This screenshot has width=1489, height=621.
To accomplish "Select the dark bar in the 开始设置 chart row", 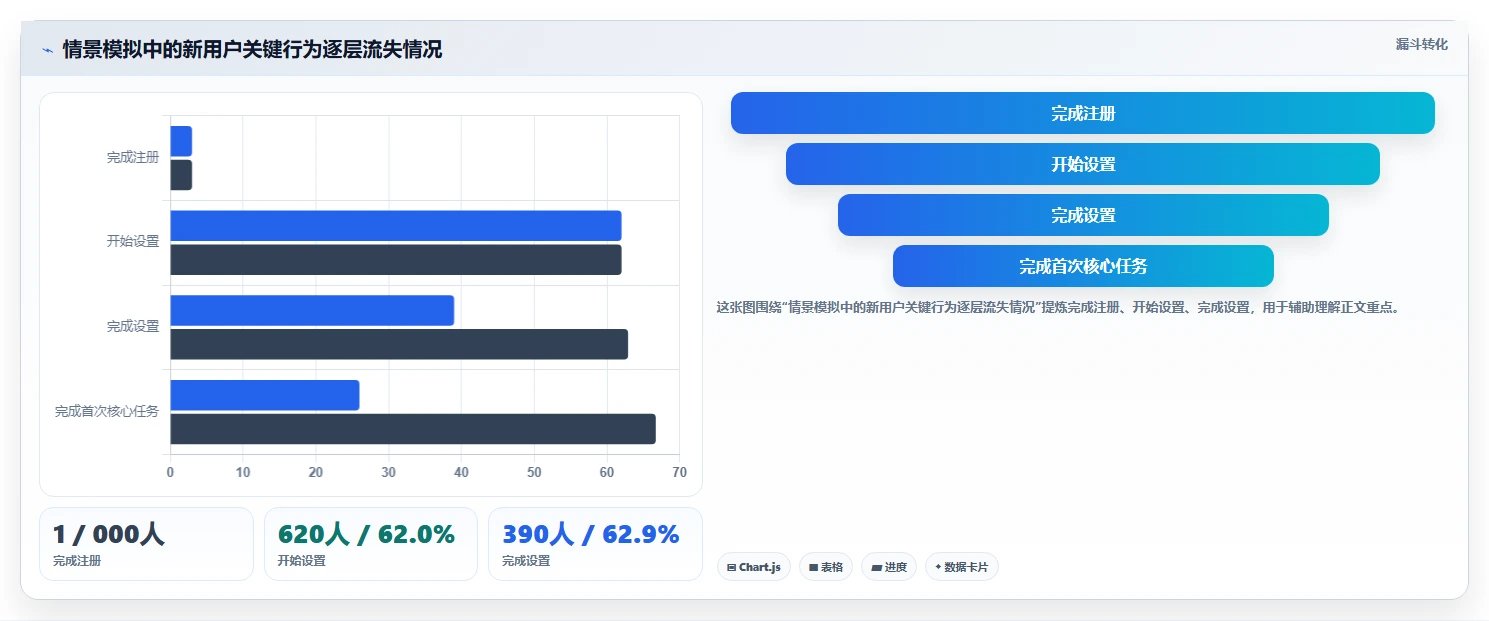I will (396, 260).
